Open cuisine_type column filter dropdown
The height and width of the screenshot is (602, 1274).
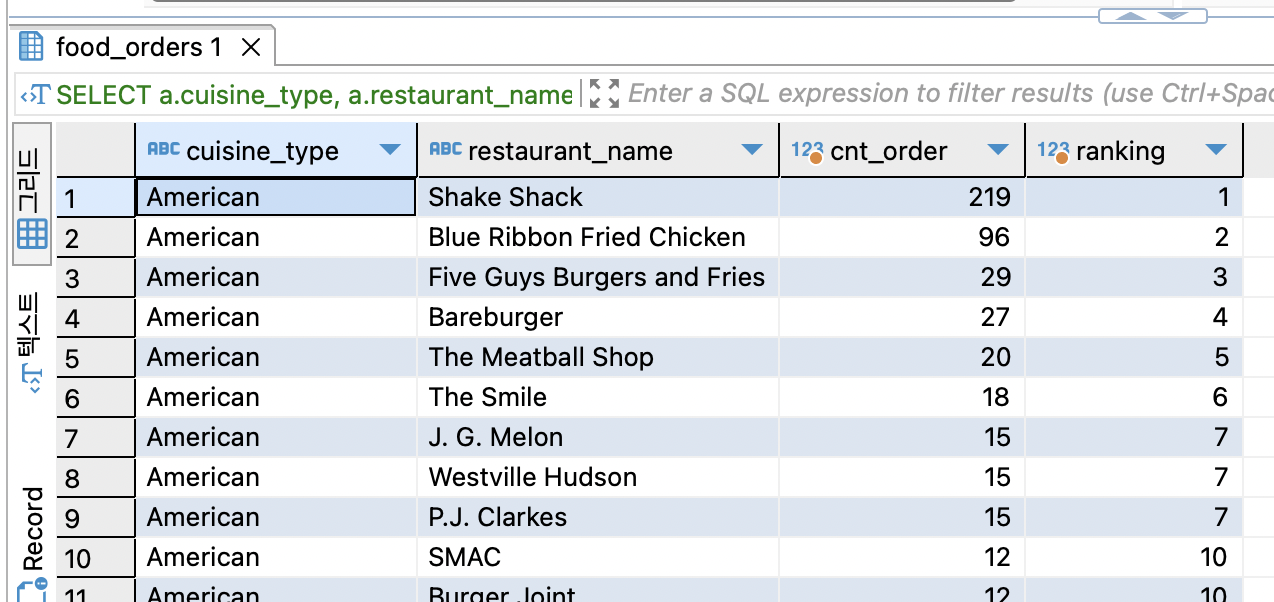390,150
